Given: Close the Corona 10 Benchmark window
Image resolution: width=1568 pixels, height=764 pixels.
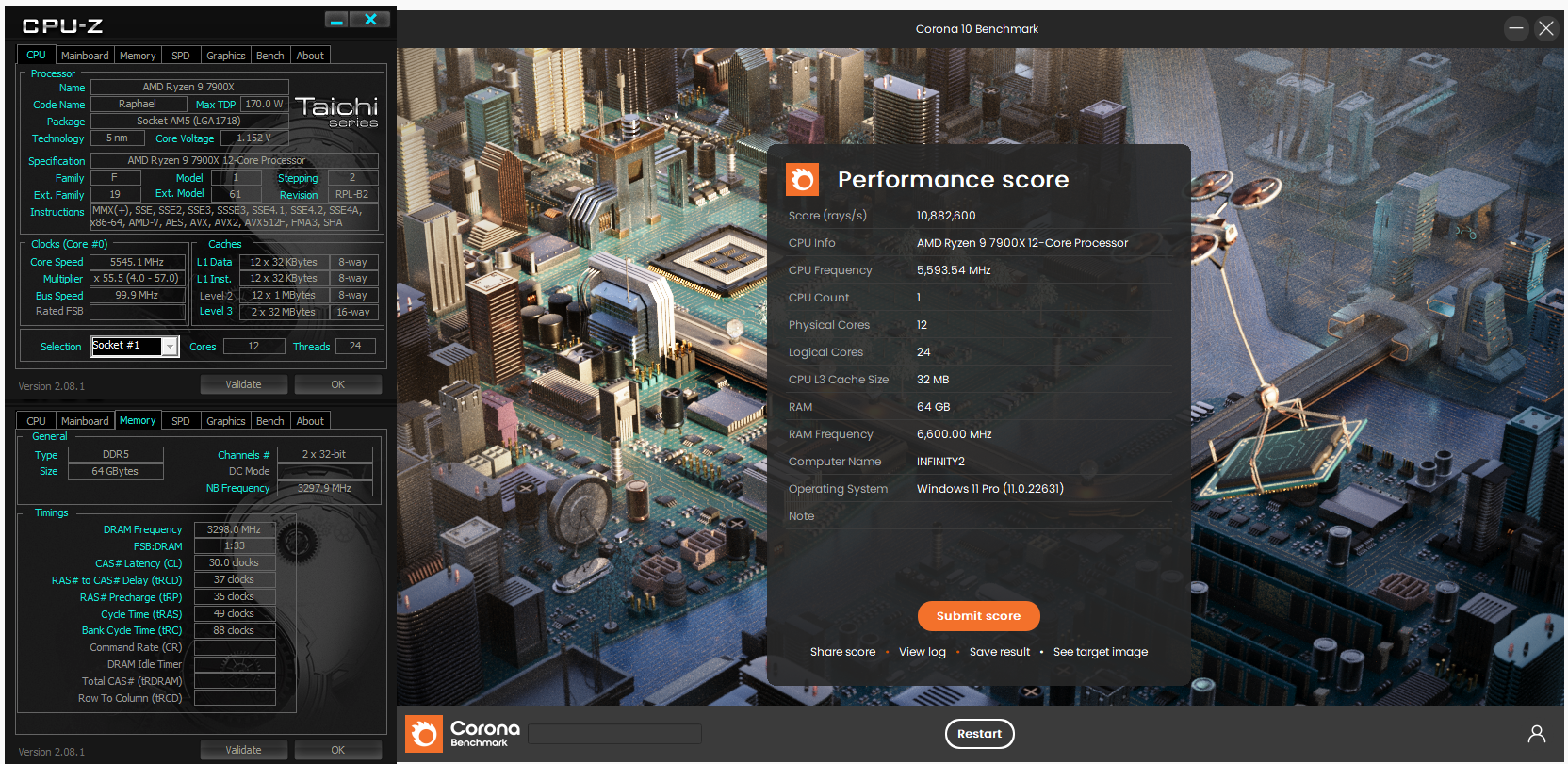Looking at the screenshot, I should click(x=1545, y=28).
